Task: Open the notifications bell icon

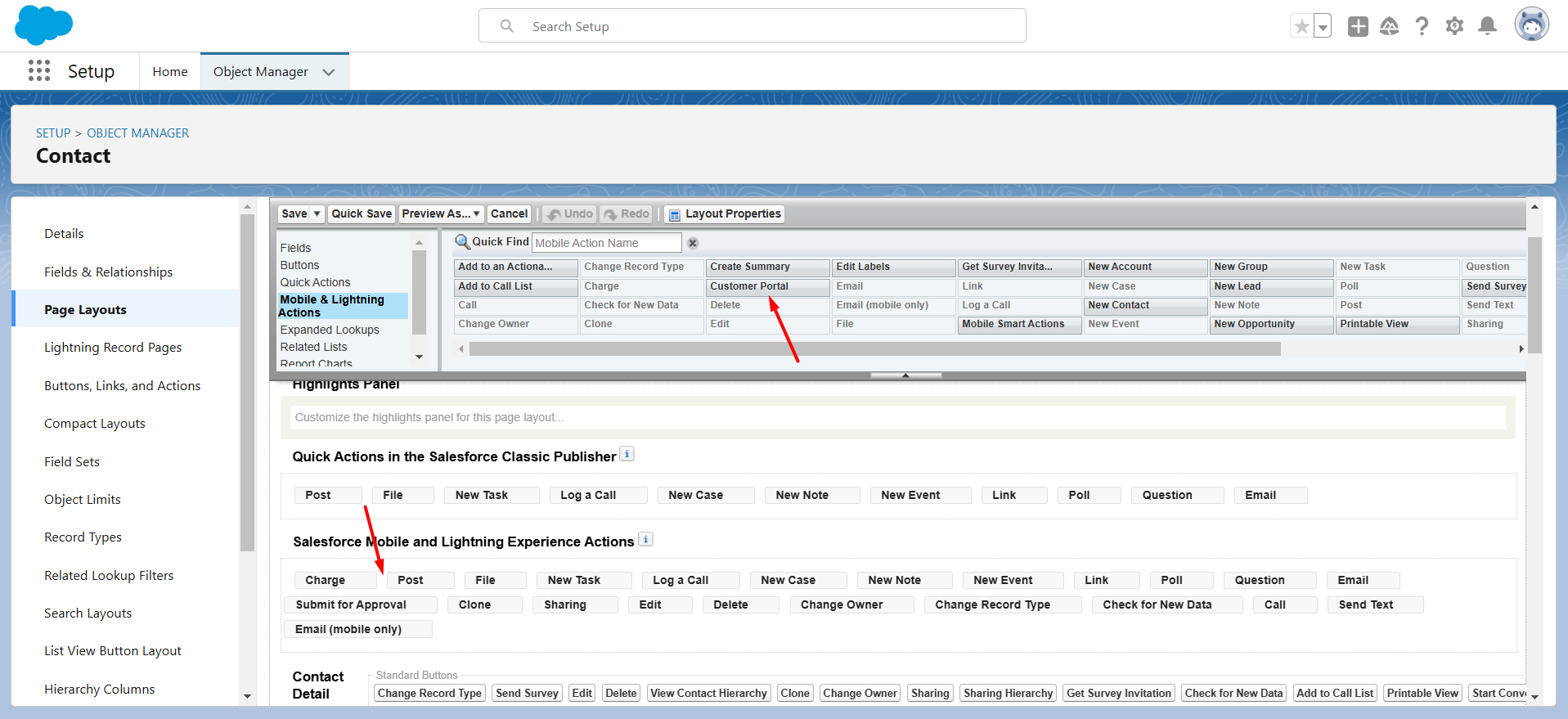Action: click(1488, 26)
